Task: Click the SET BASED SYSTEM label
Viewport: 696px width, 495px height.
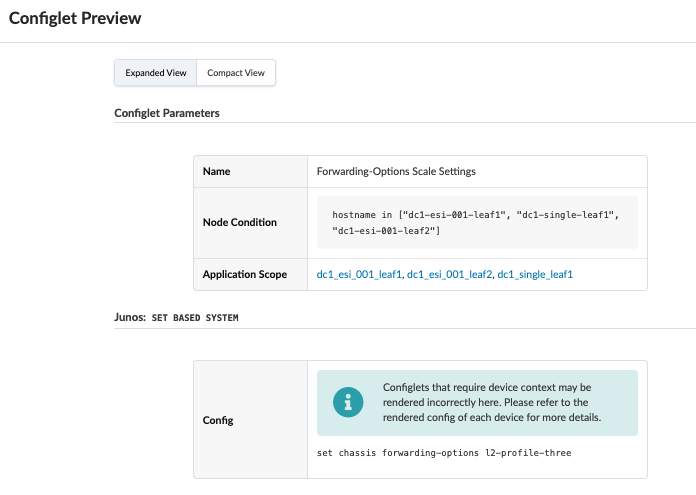Action: (x=195, y=318)
